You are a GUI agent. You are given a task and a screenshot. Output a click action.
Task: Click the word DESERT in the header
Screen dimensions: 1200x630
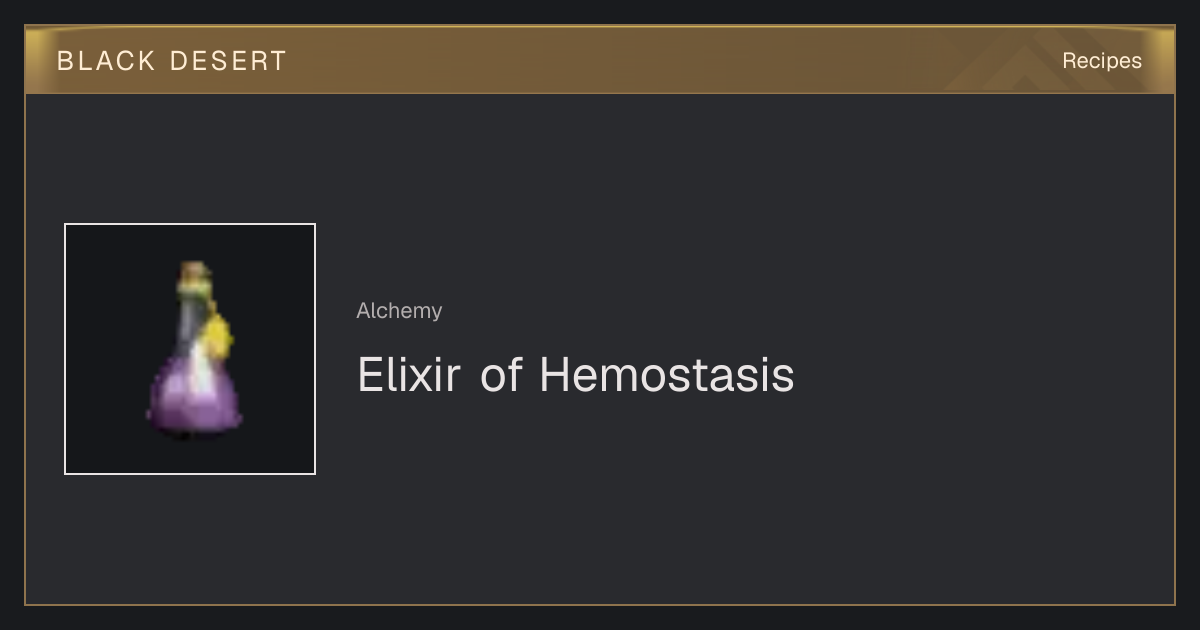[x=228, y=61]
